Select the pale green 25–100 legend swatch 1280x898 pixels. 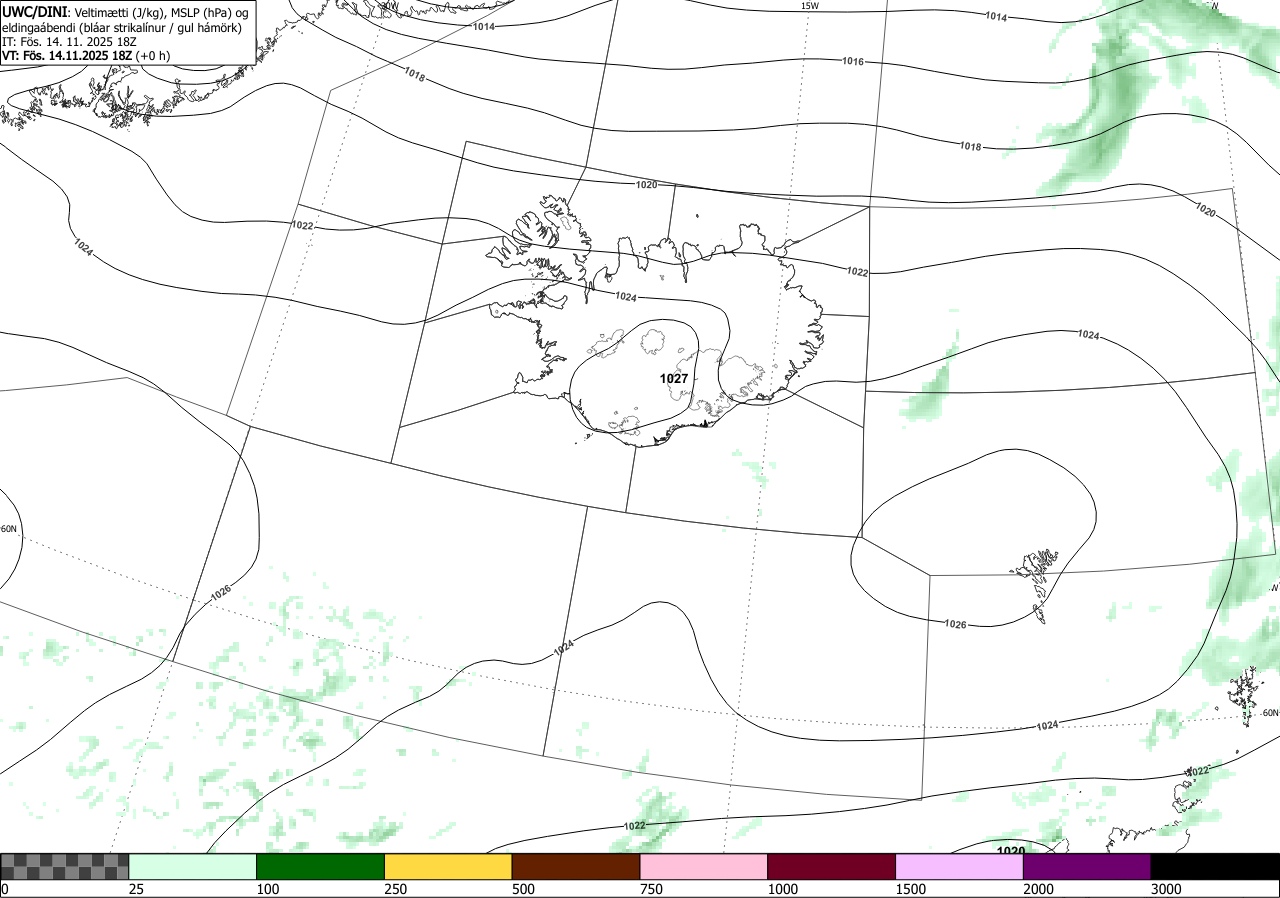[x=193, y=866]
